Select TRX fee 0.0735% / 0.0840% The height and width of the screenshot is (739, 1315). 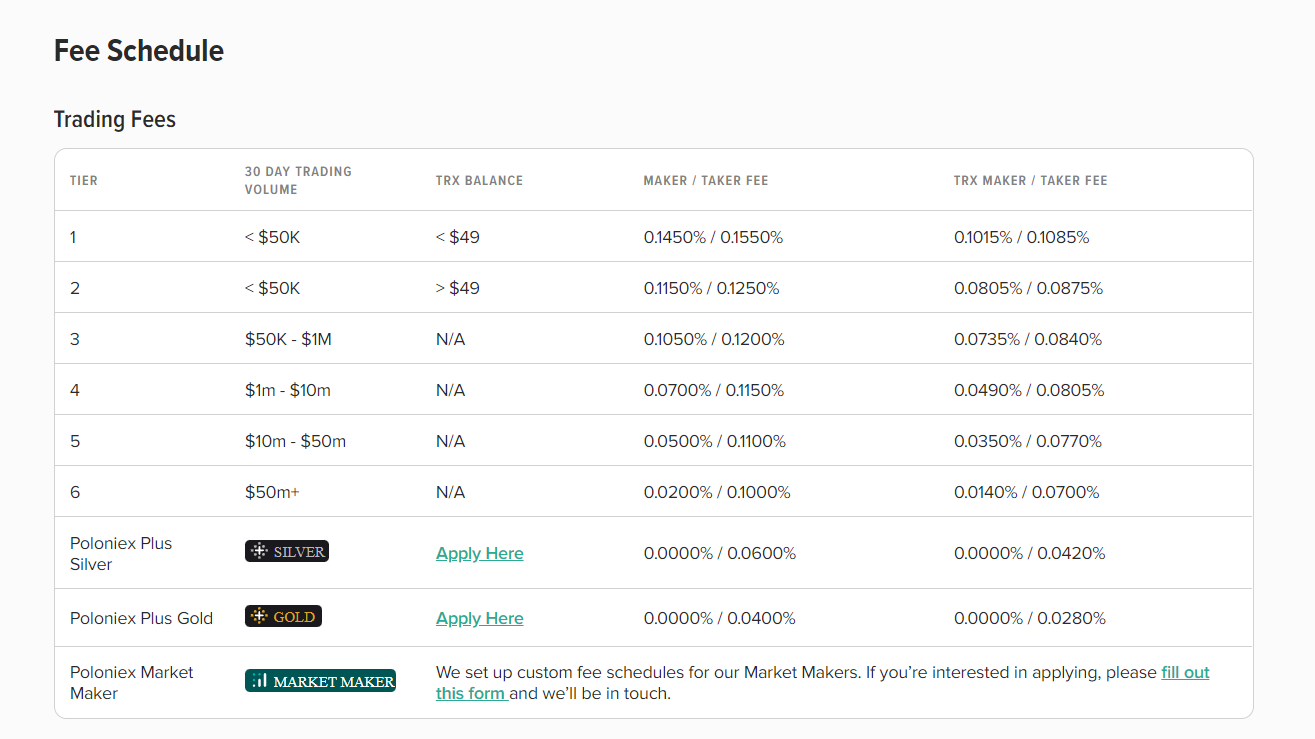click(x=1028, y=339)
